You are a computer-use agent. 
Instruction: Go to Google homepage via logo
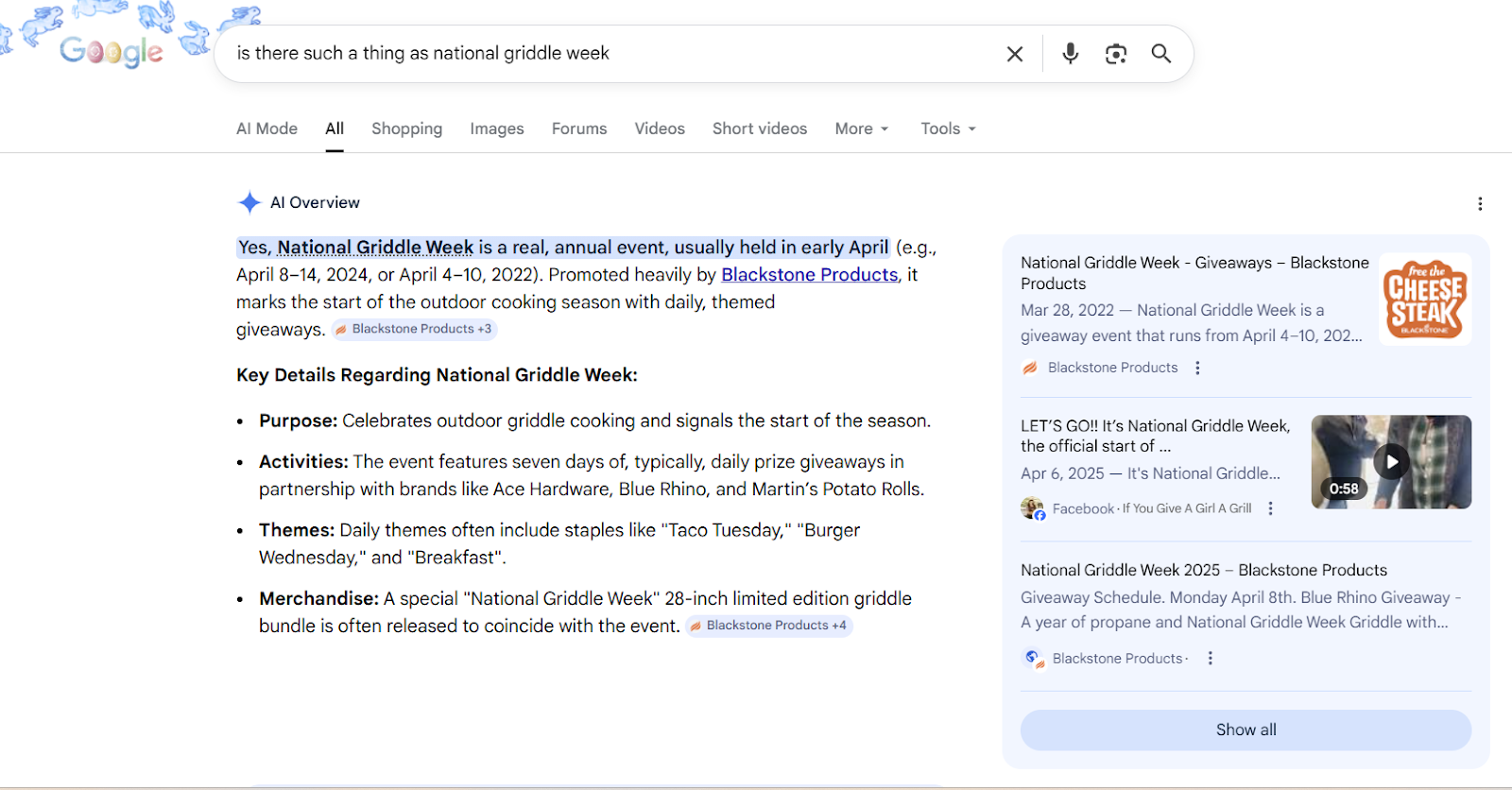pyautogui.click(x=112, y=52)
